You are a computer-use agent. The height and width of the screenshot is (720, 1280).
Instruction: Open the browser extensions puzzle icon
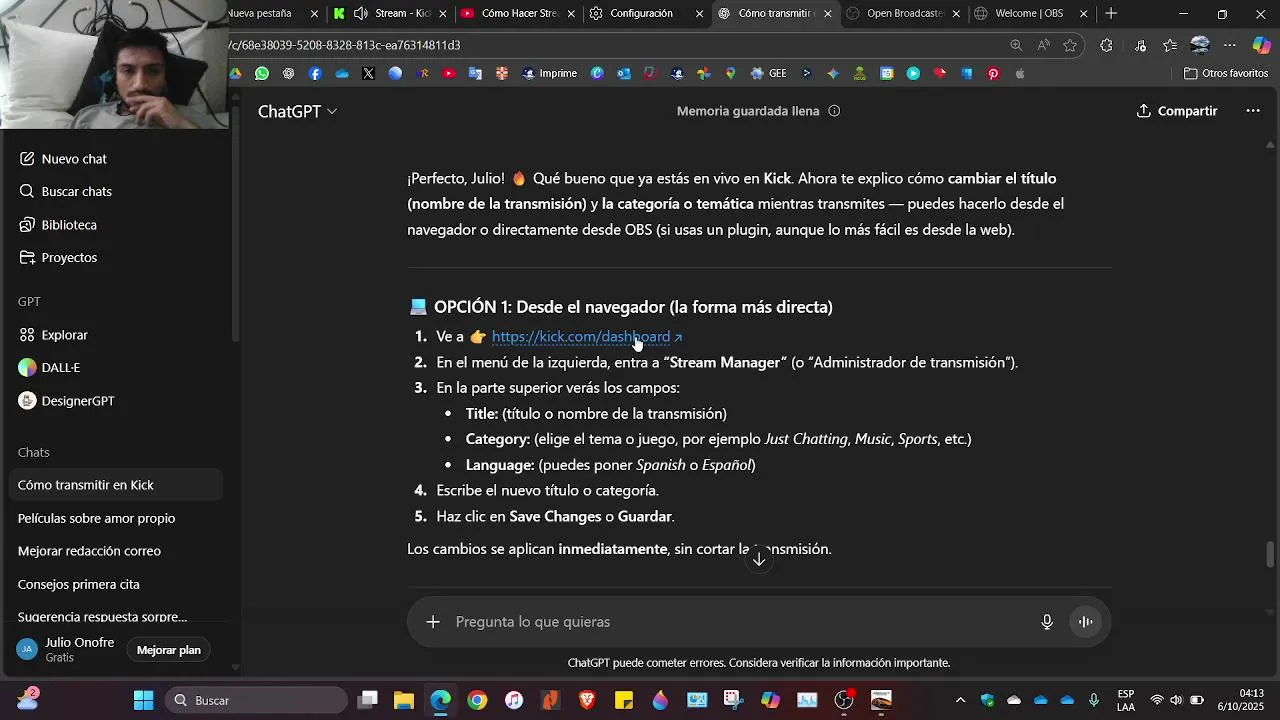click(1106, 45)
